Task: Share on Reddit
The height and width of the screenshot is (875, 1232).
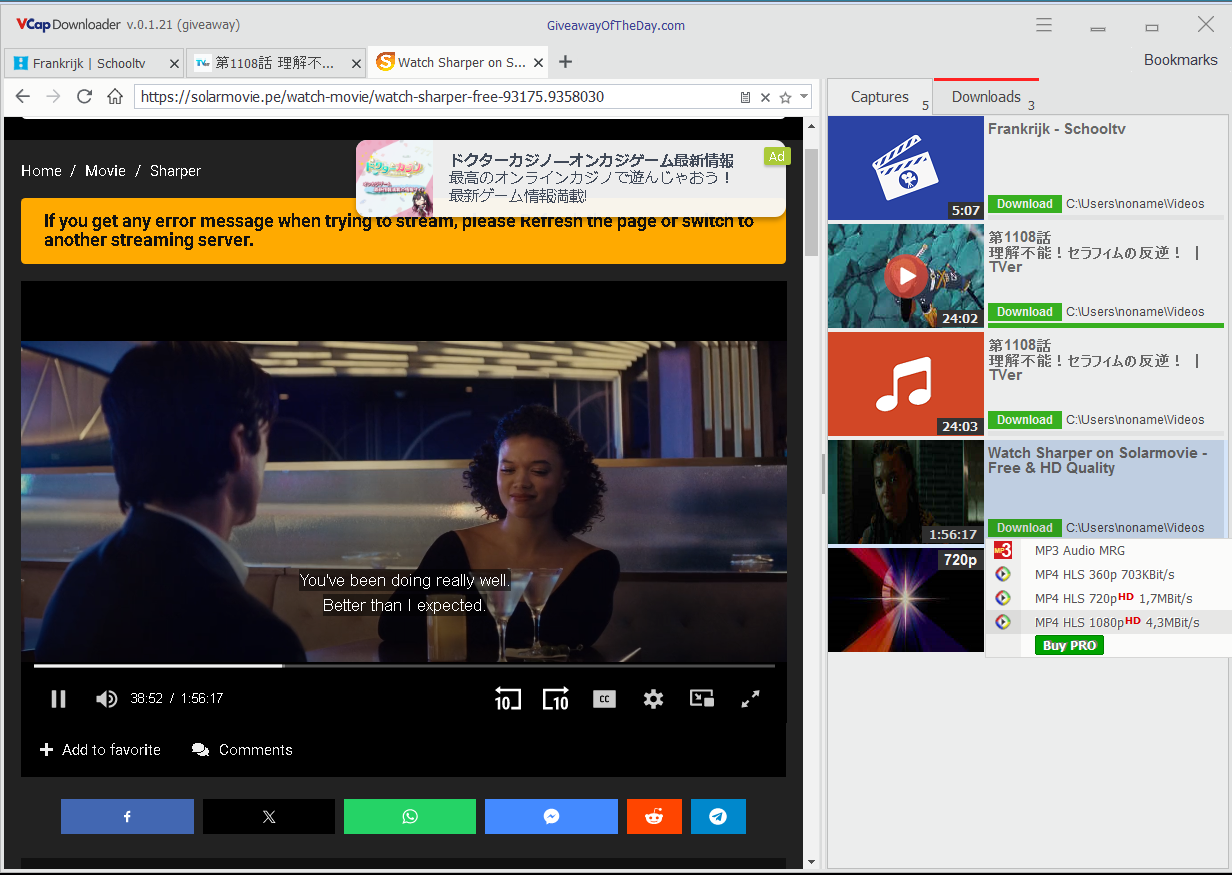Action: pos(654,816)
